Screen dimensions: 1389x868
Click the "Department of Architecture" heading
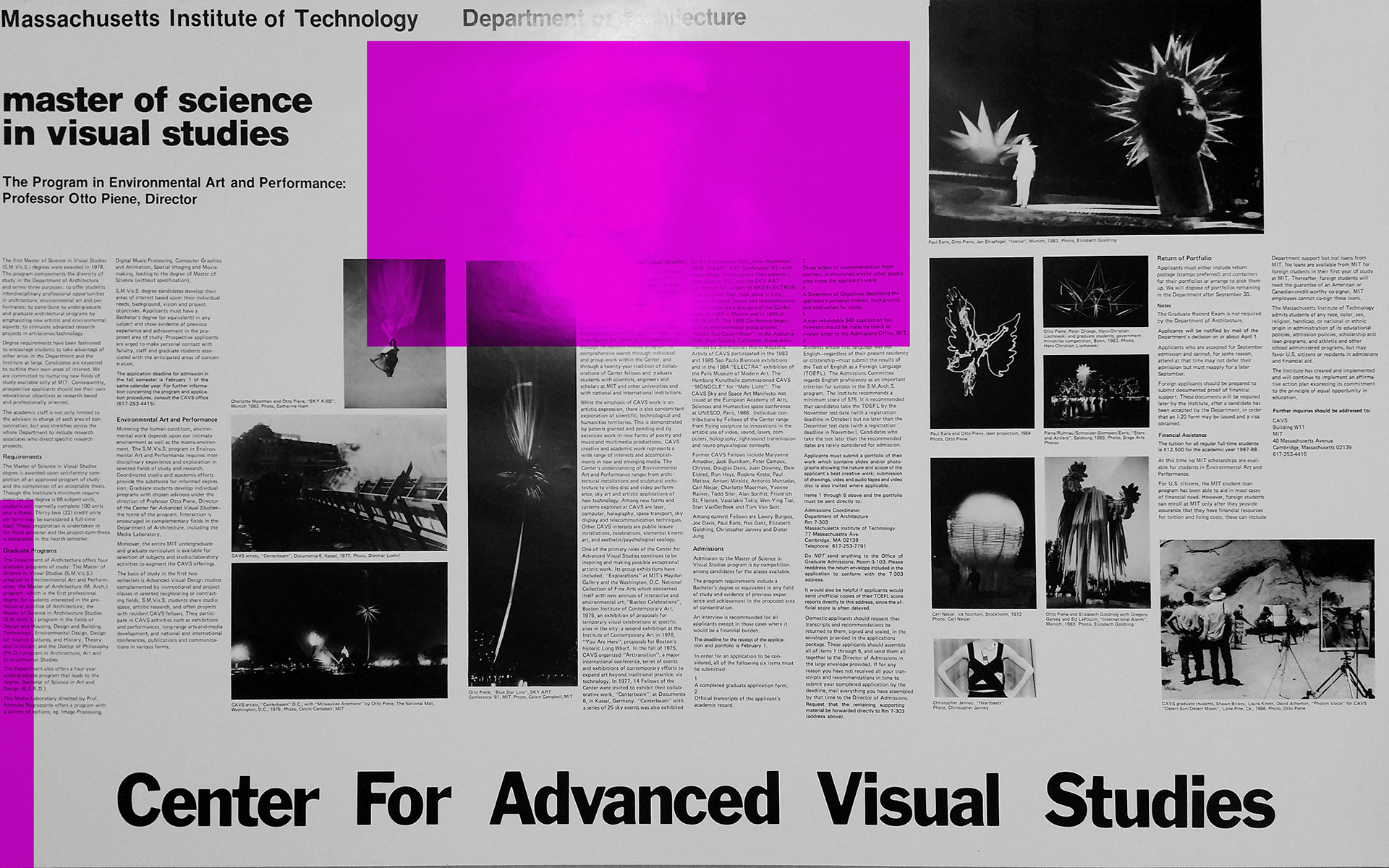pos(604,18)
